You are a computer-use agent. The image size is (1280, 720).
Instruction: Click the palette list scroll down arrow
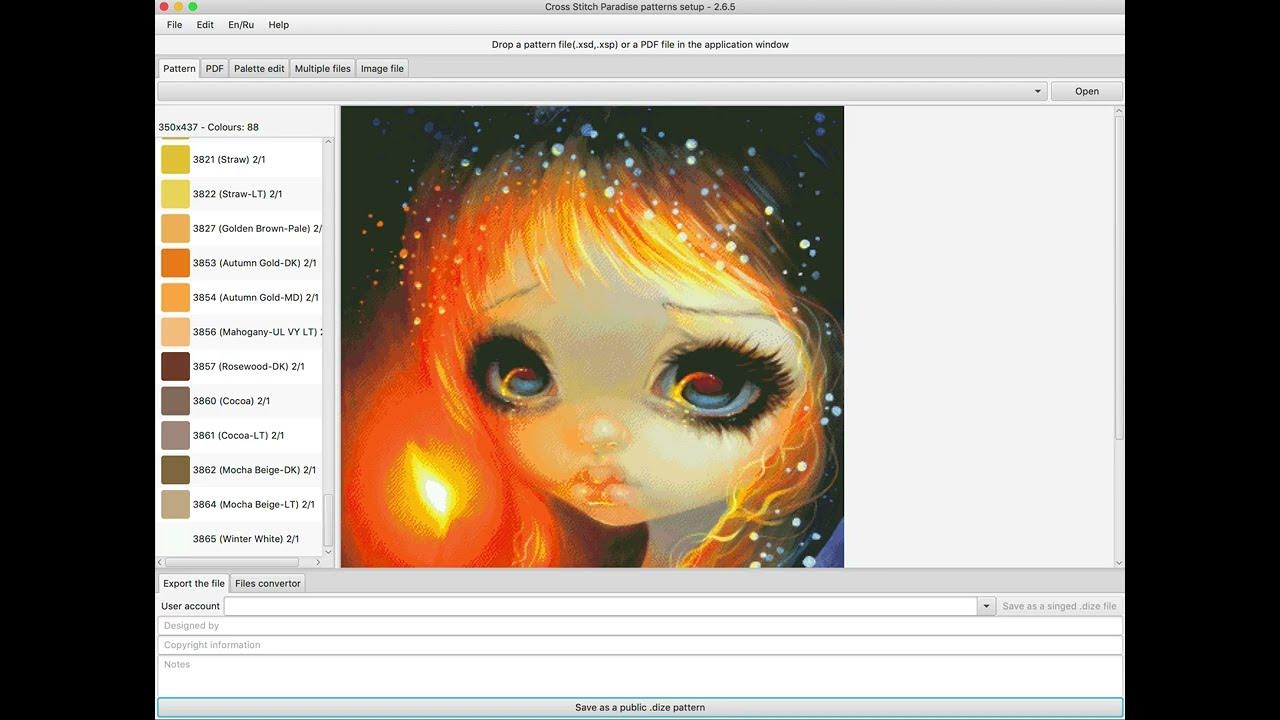(328, 551)
